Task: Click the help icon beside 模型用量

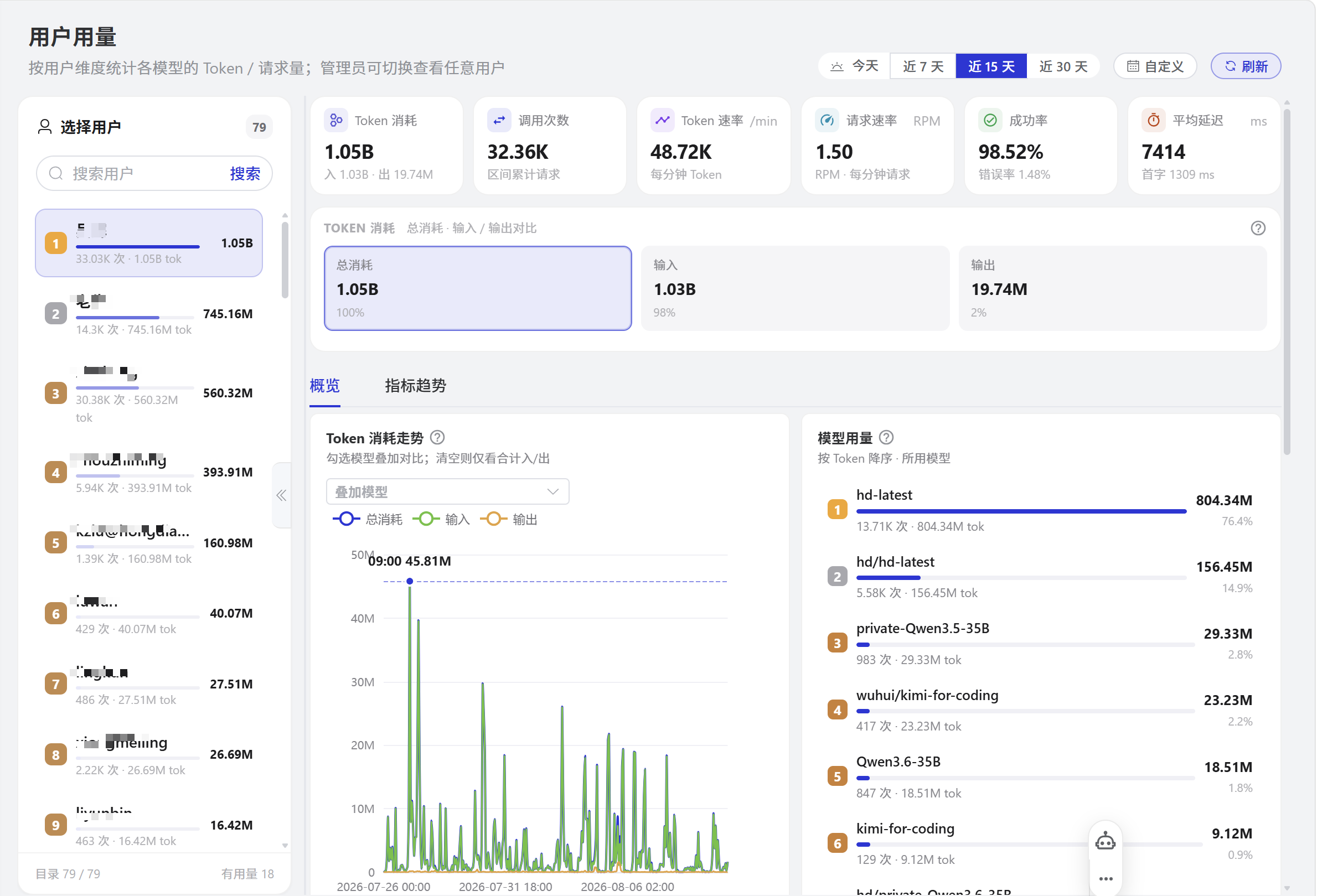Action: [x=887, y=438]
